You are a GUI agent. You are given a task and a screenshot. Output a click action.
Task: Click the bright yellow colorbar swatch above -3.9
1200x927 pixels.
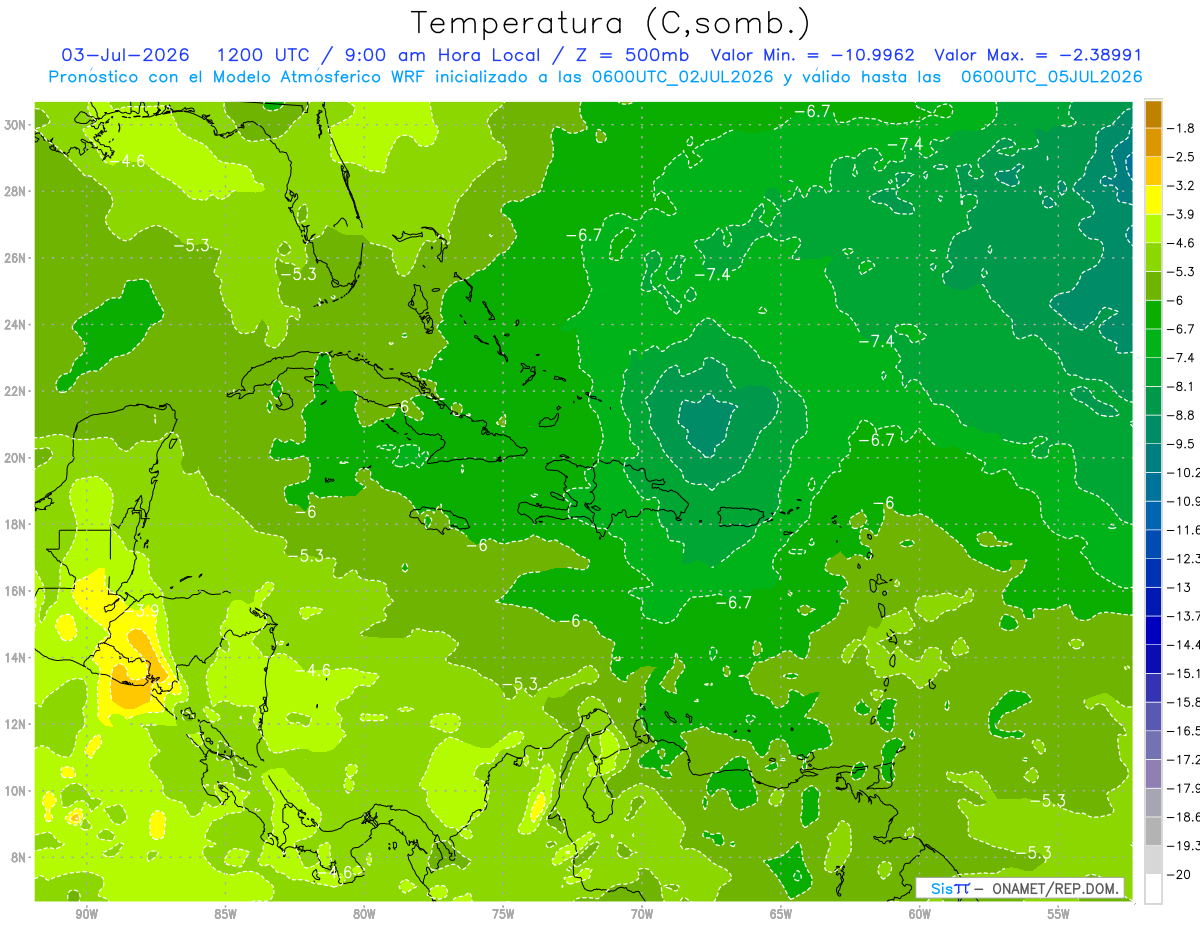point(1153,200)
